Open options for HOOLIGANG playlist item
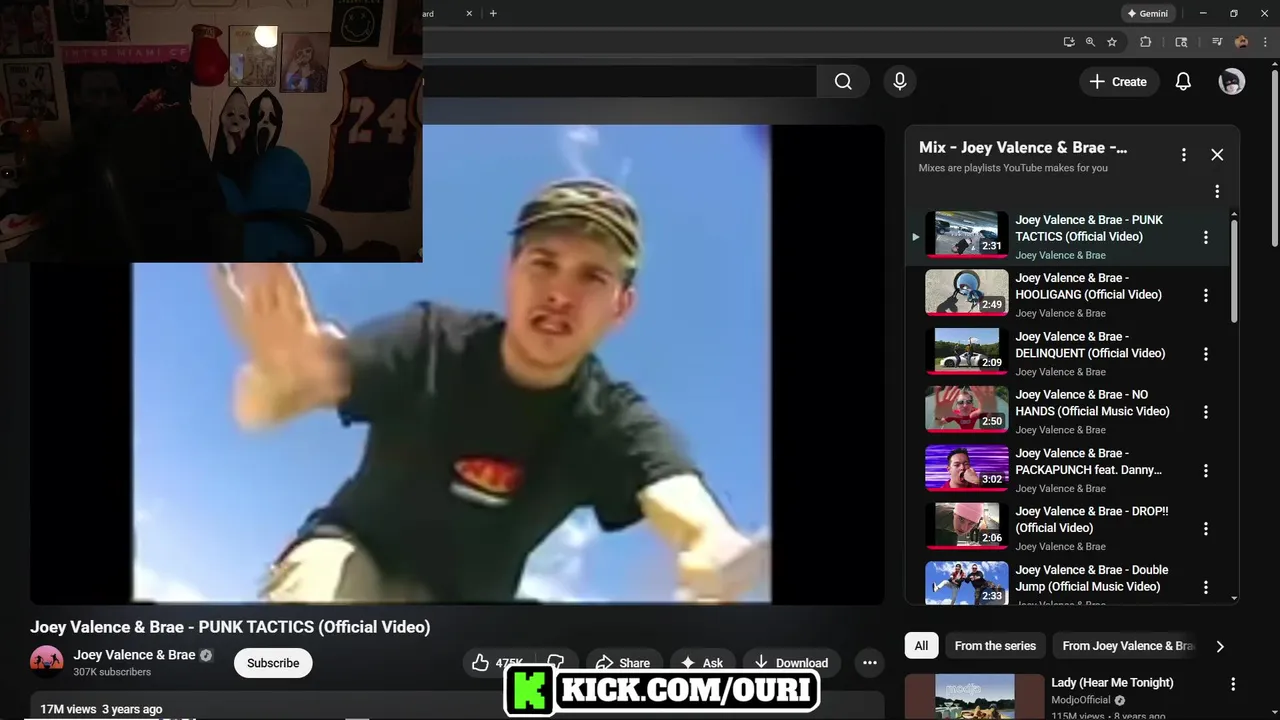1280x720 pixels. click(1206, 295)
